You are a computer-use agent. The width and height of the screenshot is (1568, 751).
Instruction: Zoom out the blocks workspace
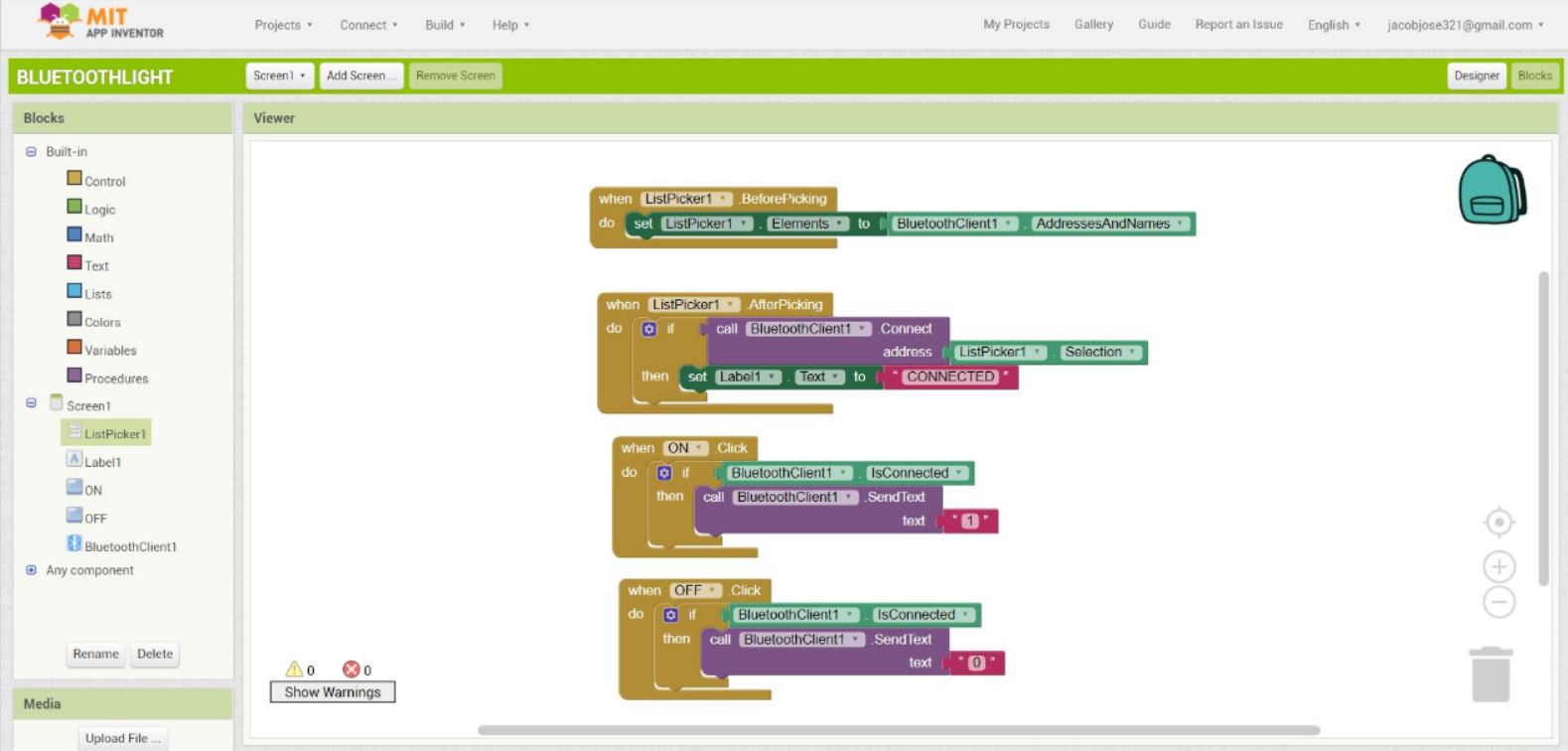(x=1498, y=602)
